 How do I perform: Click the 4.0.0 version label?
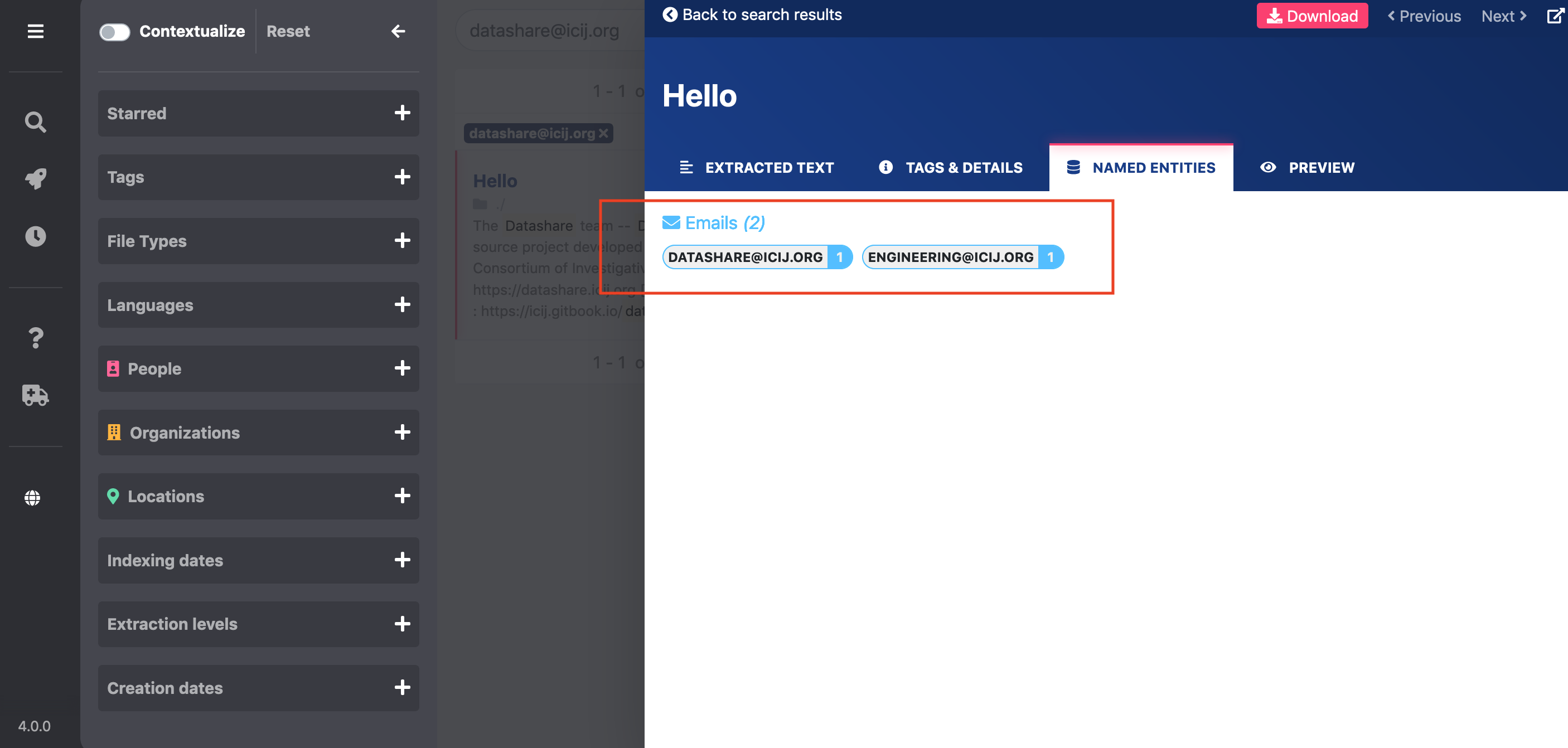pos(34,726)
